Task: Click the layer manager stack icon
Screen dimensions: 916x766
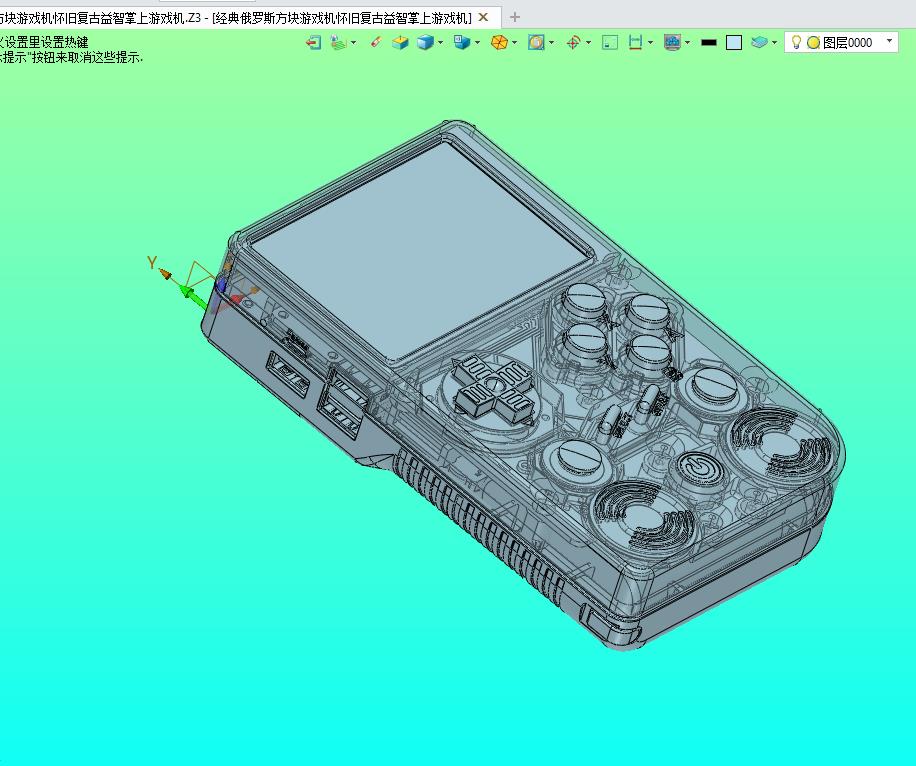Action: click(759, 43)
